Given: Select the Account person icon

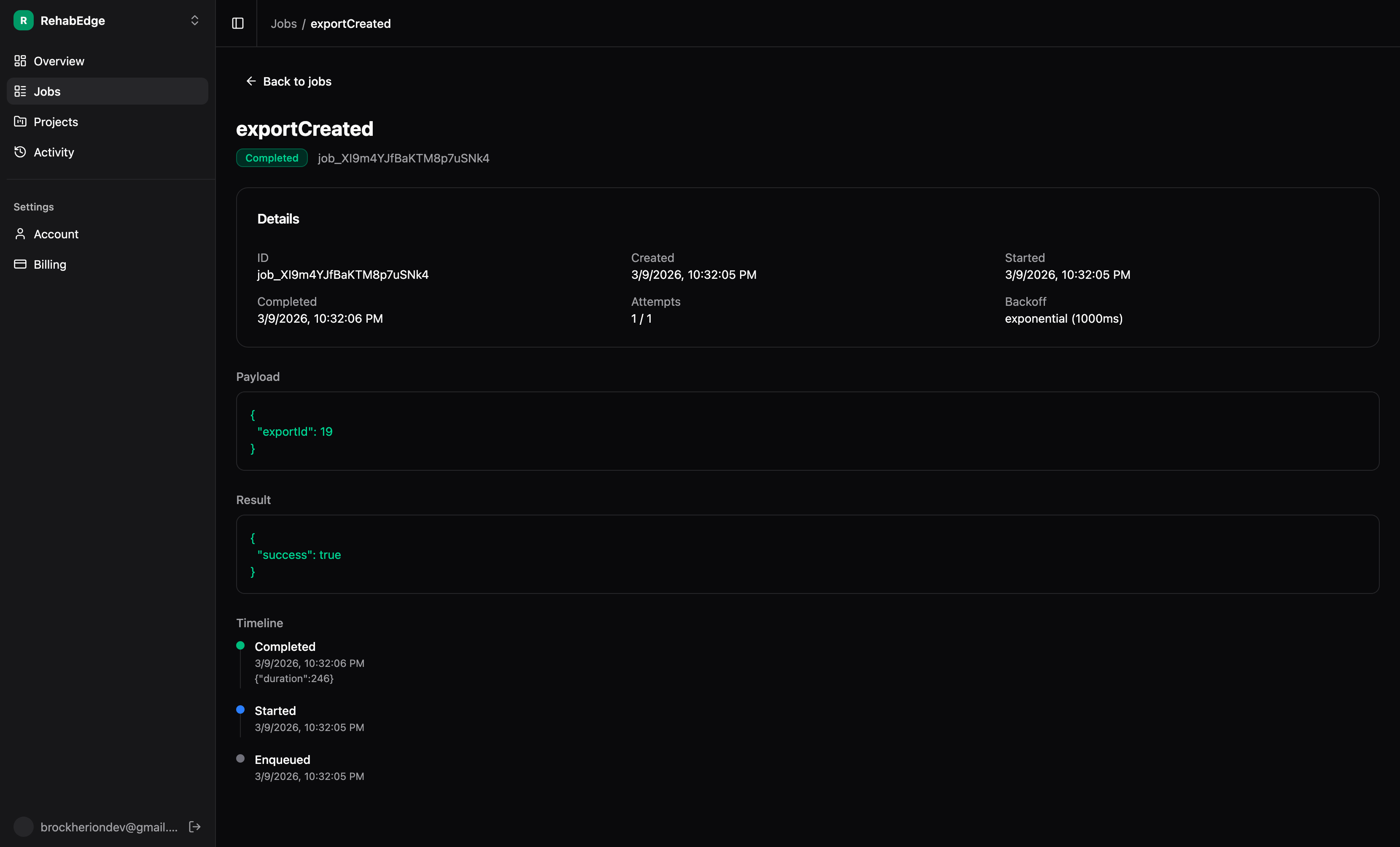Looking at the screenshot, I should 20,234.
